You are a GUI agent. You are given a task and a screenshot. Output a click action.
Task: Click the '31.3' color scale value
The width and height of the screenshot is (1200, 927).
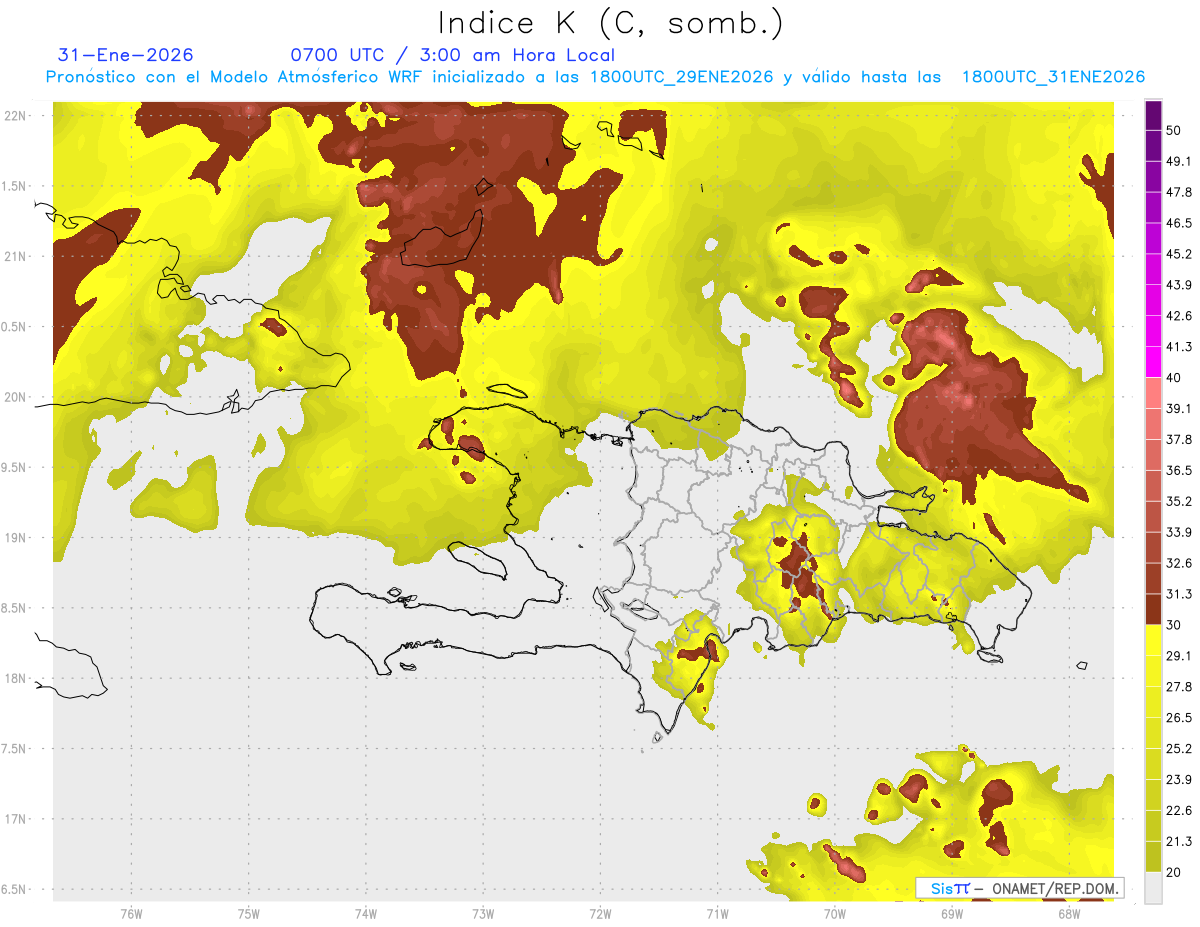point(1179,594)
